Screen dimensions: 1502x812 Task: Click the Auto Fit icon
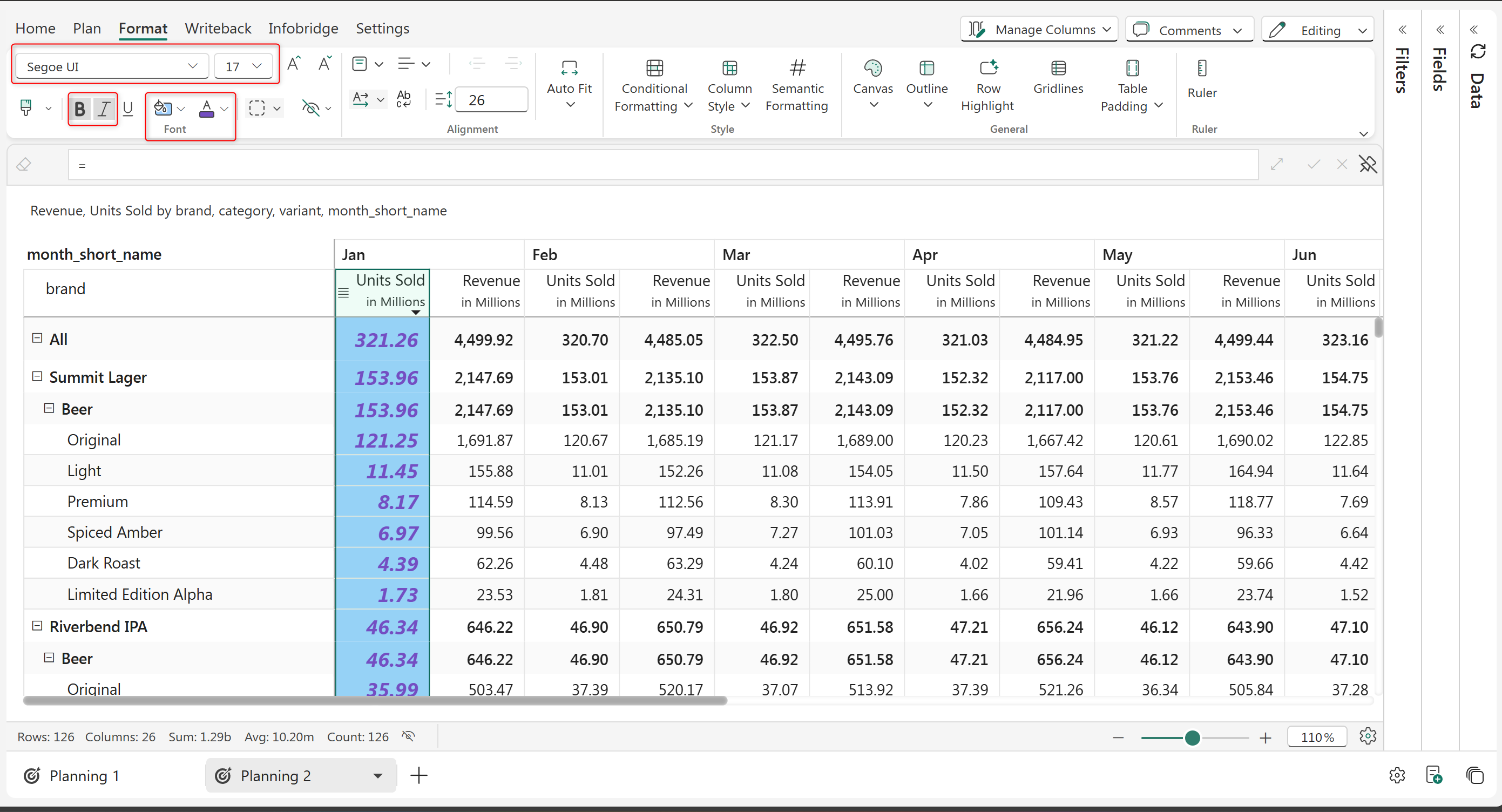pyautogui.click(x=569, y=69)
